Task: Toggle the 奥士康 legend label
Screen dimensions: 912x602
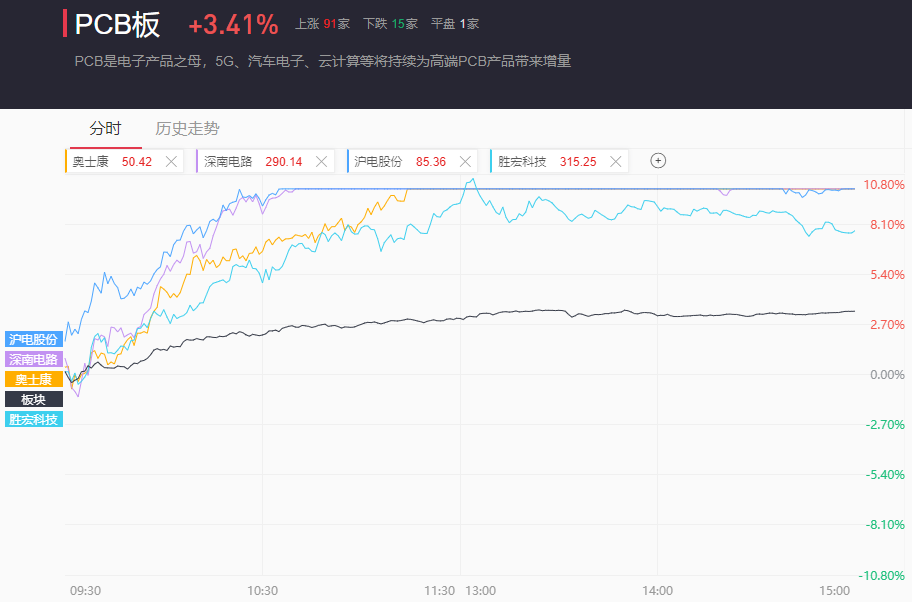Action: pos(34,379)
